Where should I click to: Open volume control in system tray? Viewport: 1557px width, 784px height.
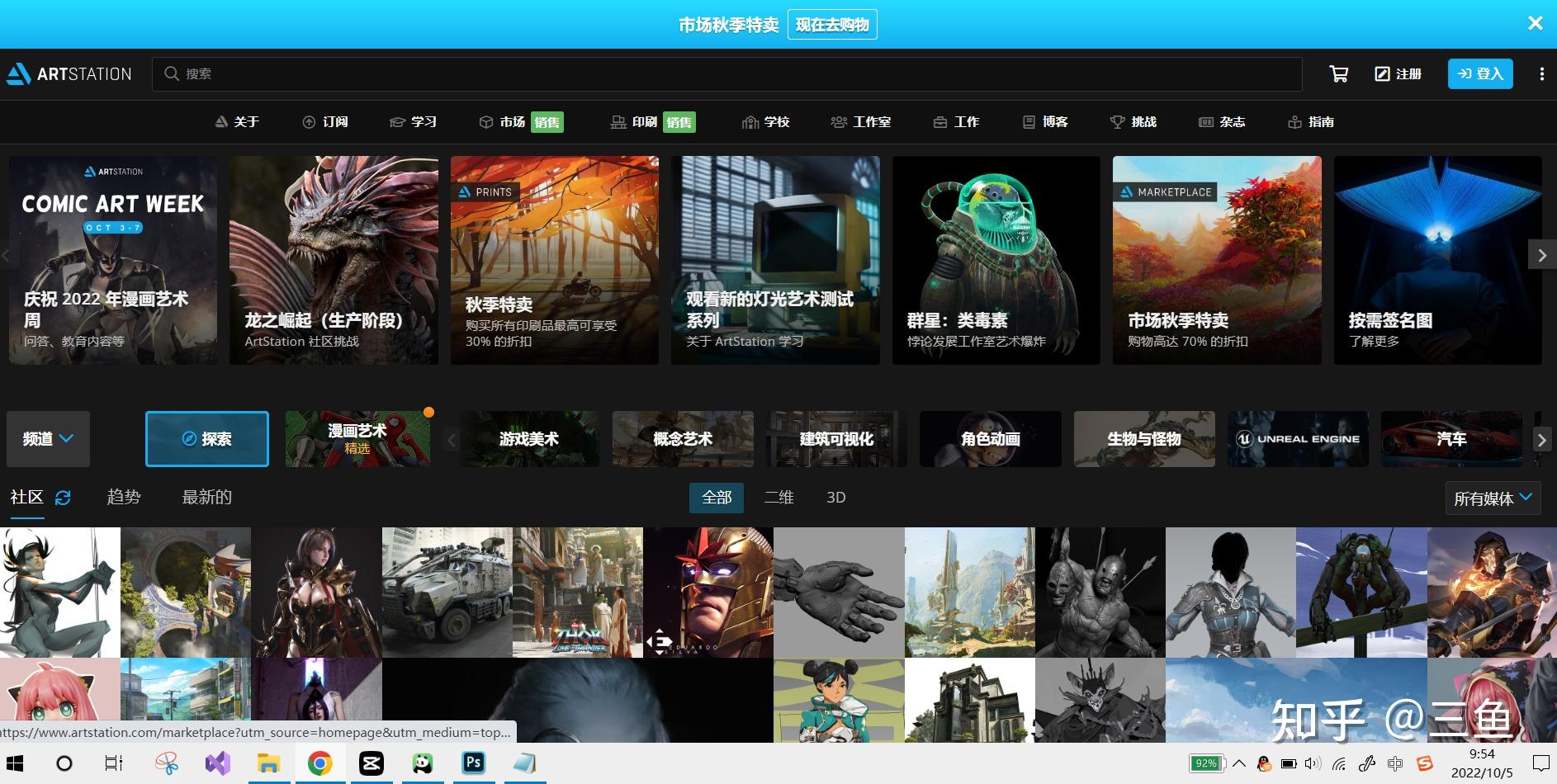(x=1313, y=763)
